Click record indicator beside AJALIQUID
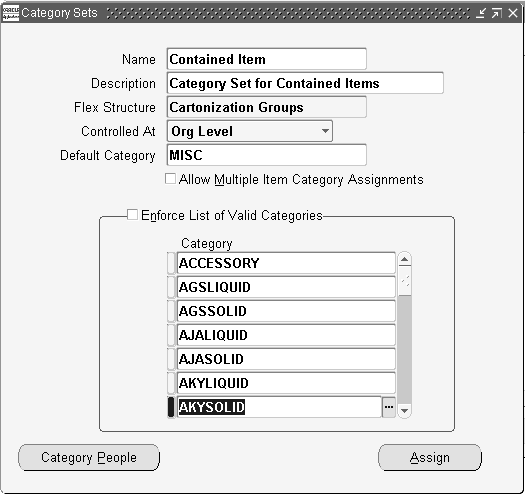 (x=171, y=335)
